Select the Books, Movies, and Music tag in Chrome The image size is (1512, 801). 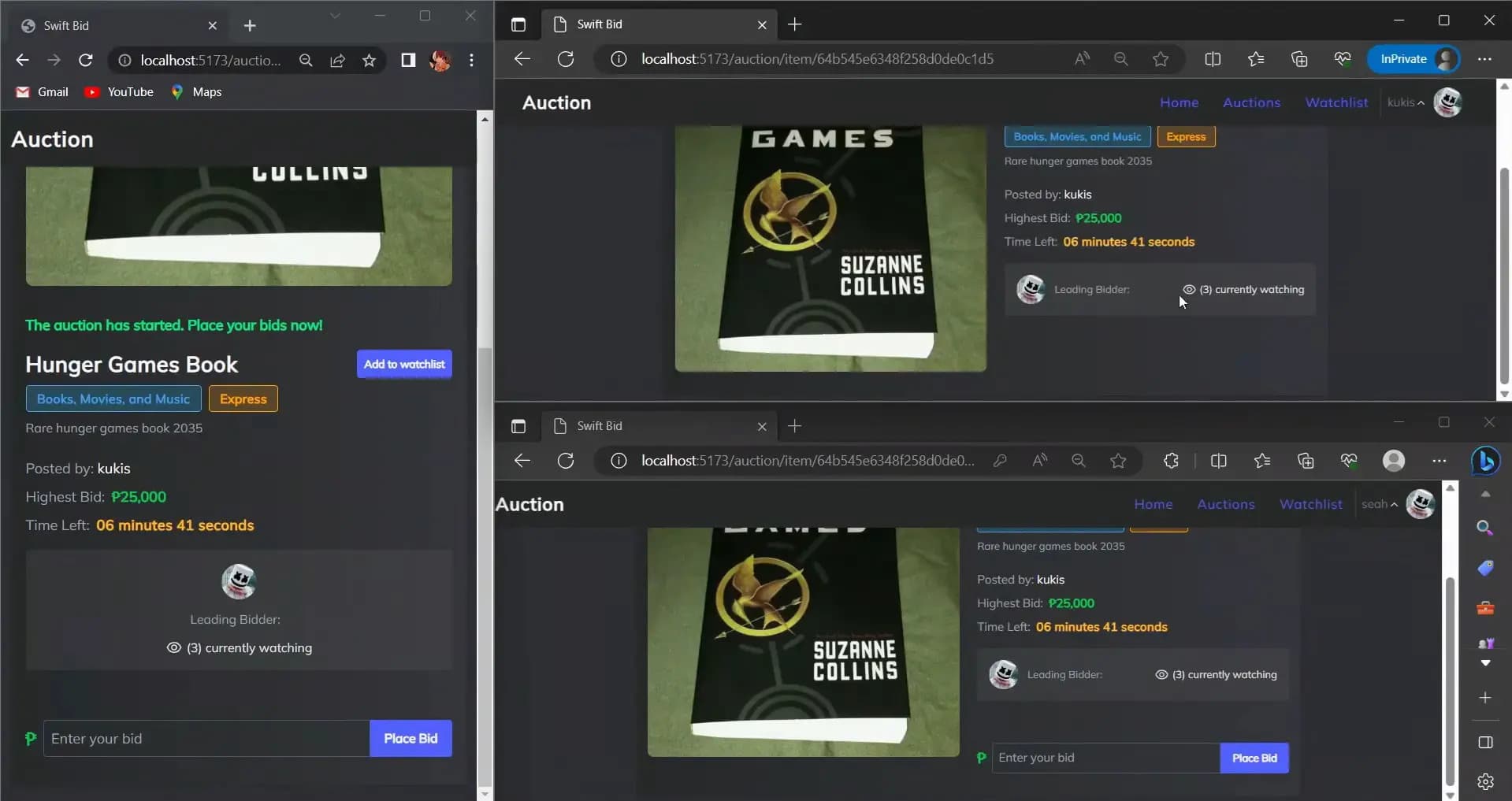[113, 399]
